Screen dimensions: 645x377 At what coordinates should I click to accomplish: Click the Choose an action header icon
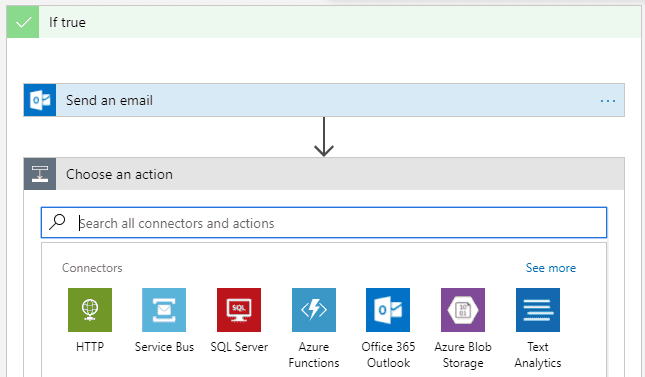[x=40, y=174]
